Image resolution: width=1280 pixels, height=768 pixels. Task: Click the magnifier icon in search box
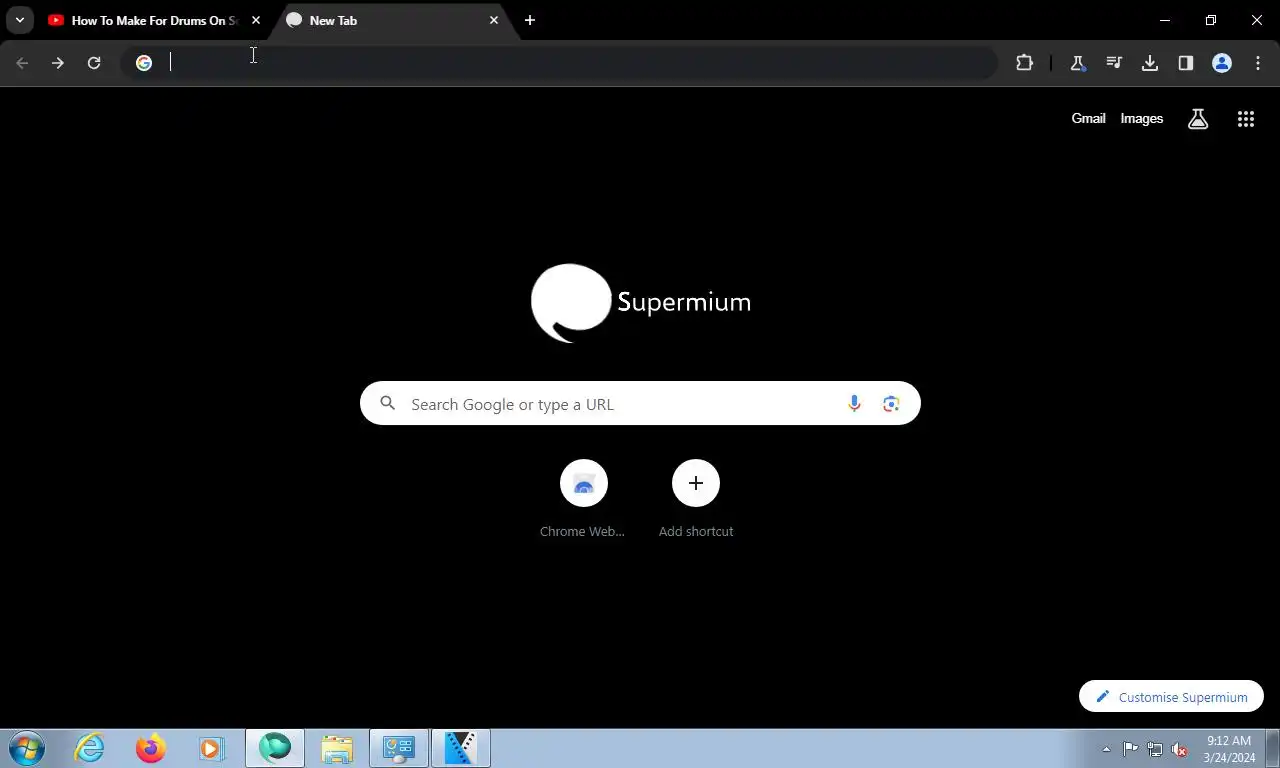coord(388,404)
